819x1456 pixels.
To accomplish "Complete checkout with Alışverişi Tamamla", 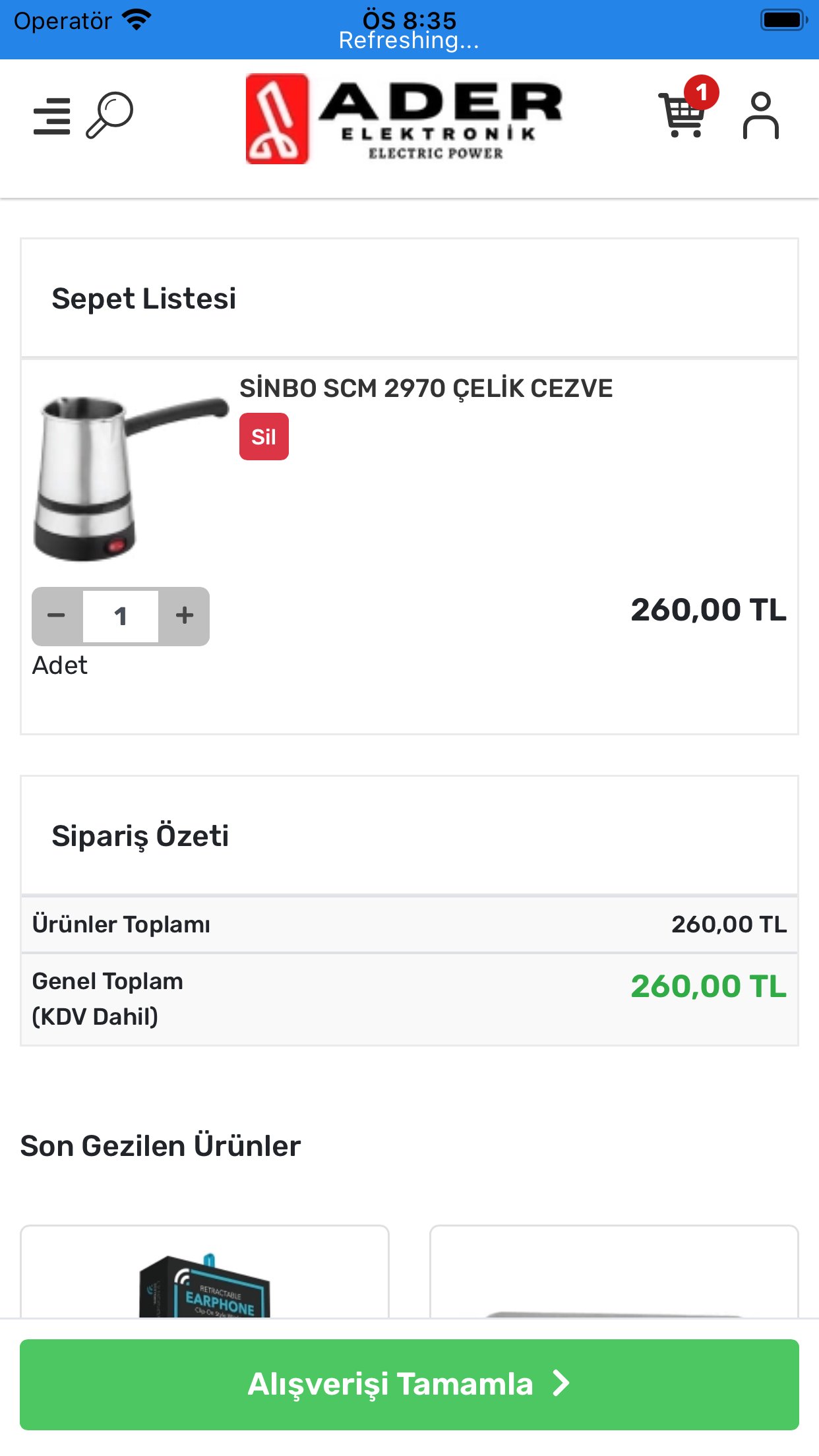I will coord(409,1384).
